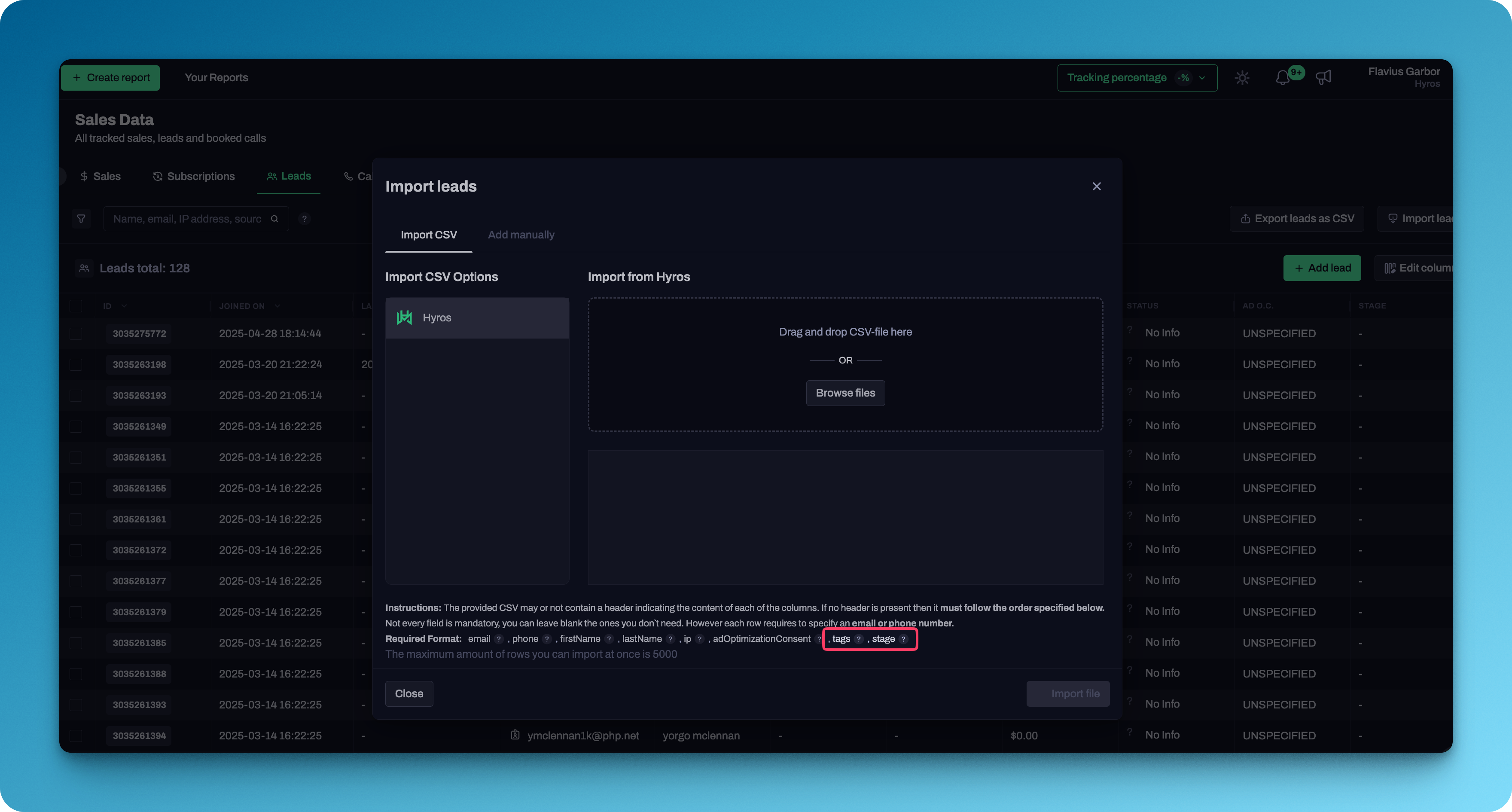Check the box for lead 3035261372
1512x812 pixels.
[x=76, y=550]
